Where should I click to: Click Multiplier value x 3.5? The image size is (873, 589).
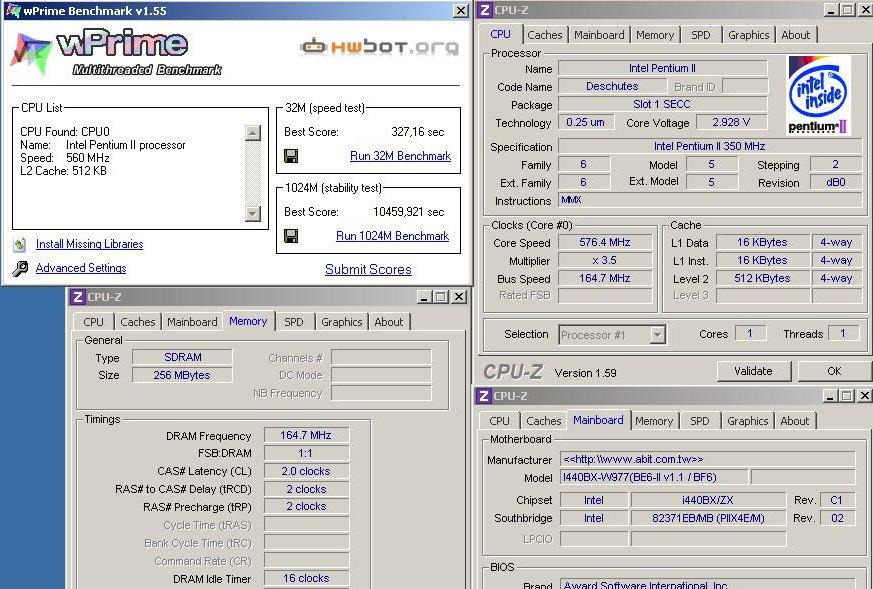(605, 260)
